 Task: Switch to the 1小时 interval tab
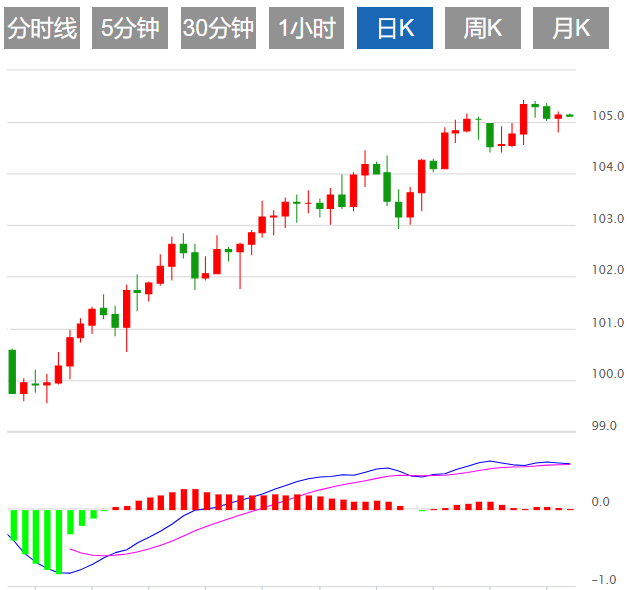coord(306,29)
